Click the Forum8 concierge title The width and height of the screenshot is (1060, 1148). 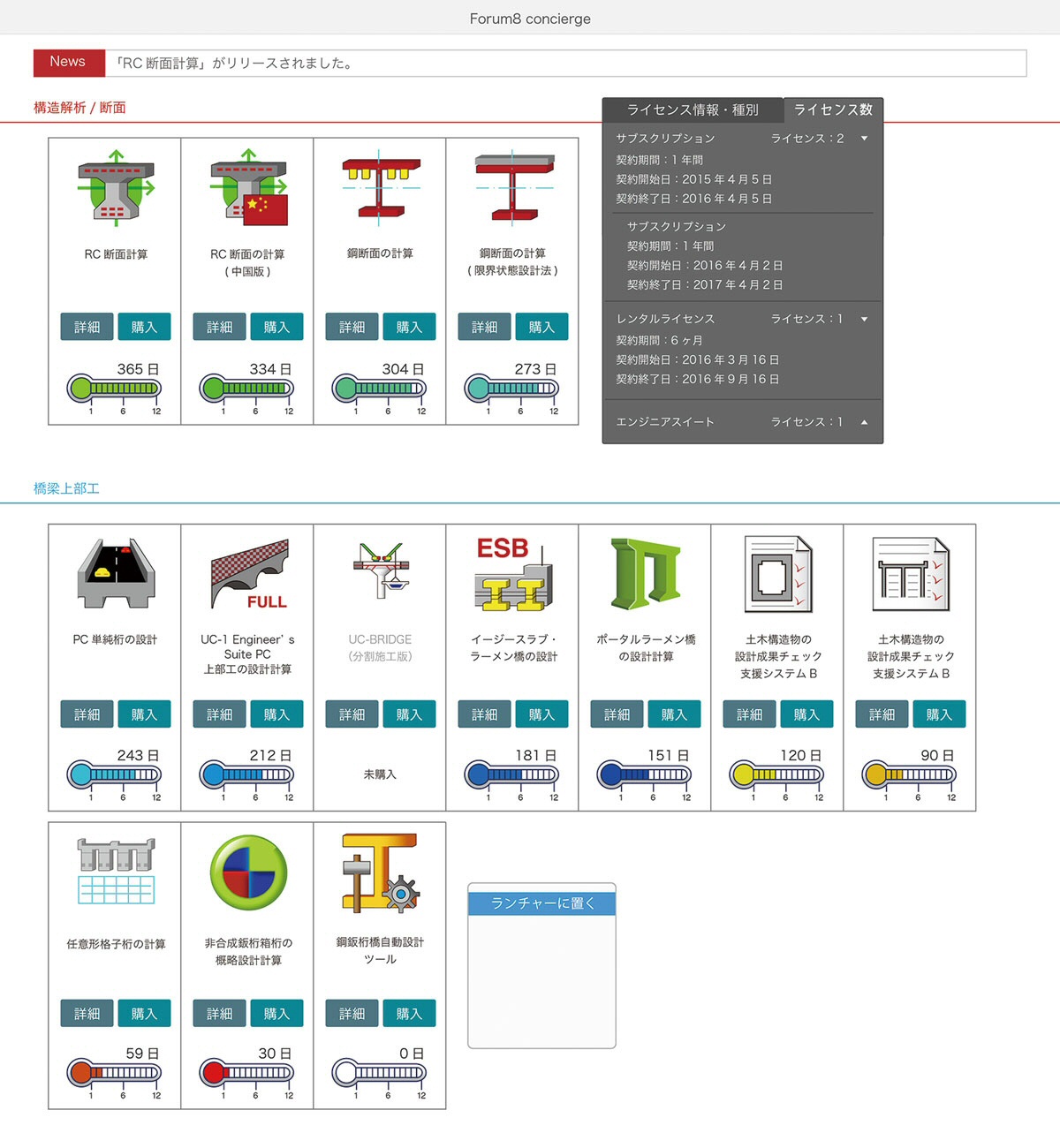[x=530, y=19]
